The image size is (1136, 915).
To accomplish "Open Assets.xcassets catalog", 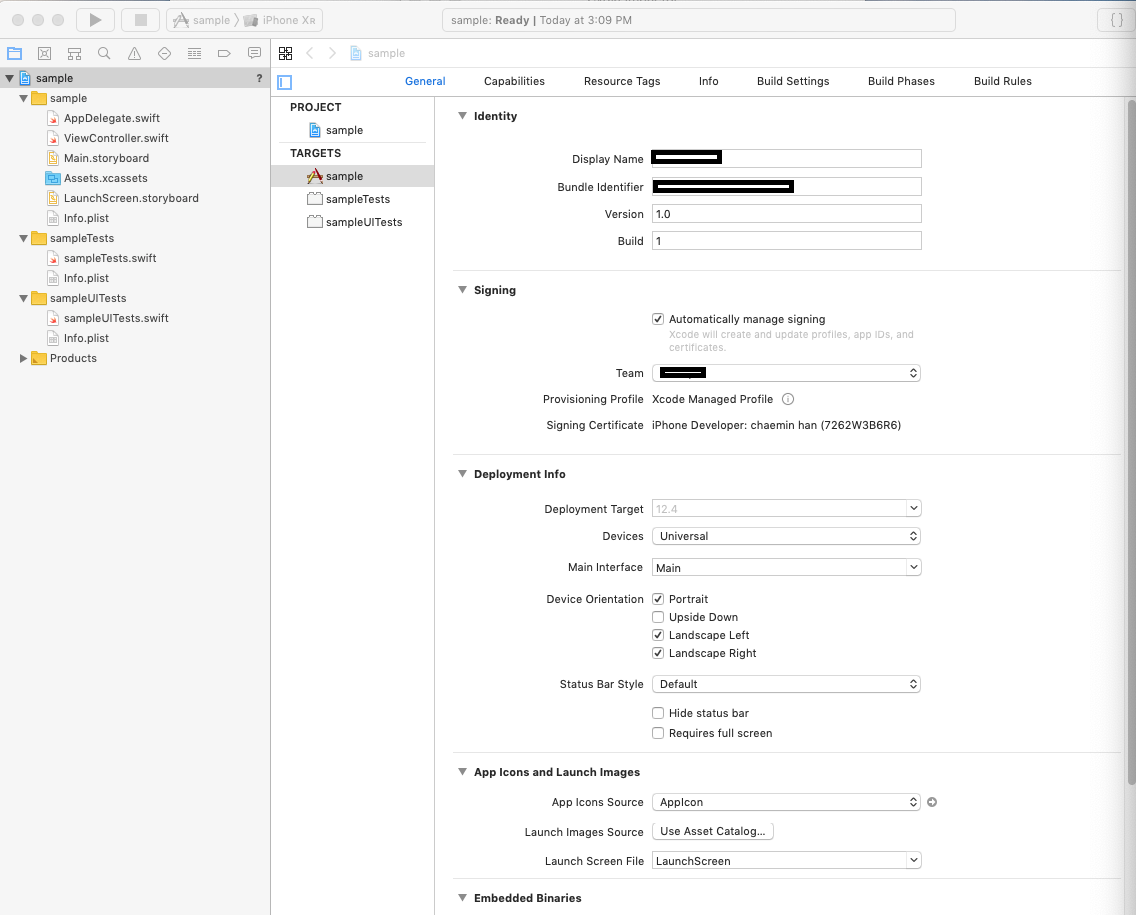I will (x=105, y=178).
